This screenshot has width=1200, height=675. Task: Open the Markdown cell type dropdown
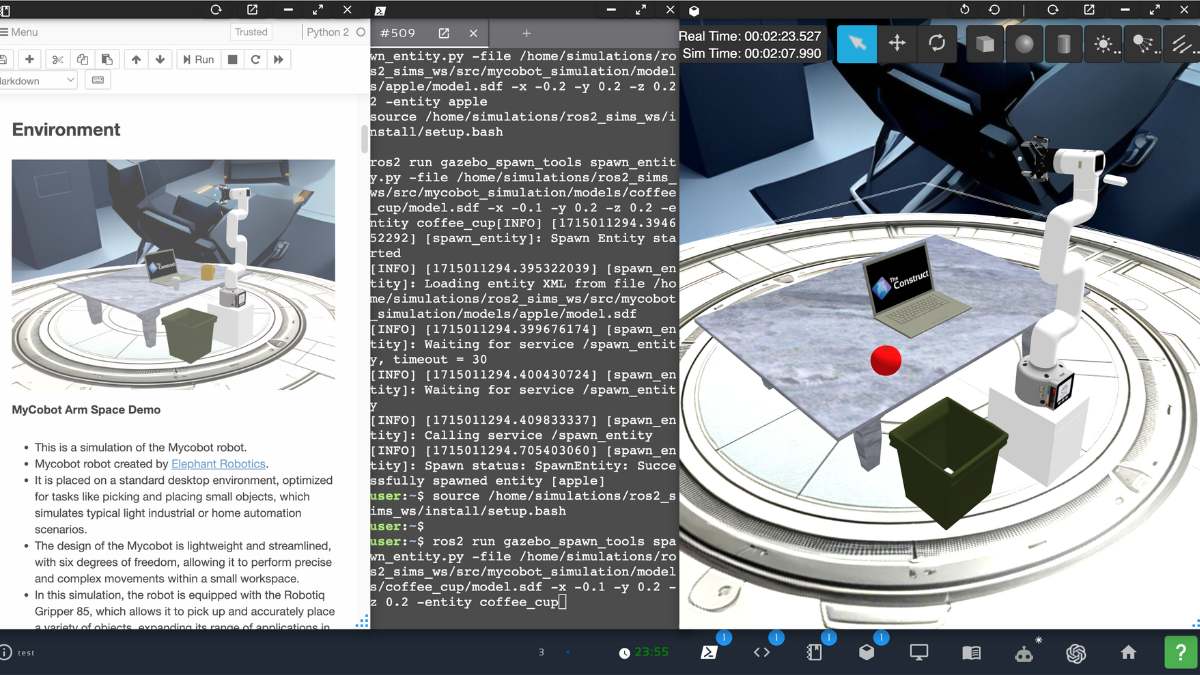coord(38,80)
